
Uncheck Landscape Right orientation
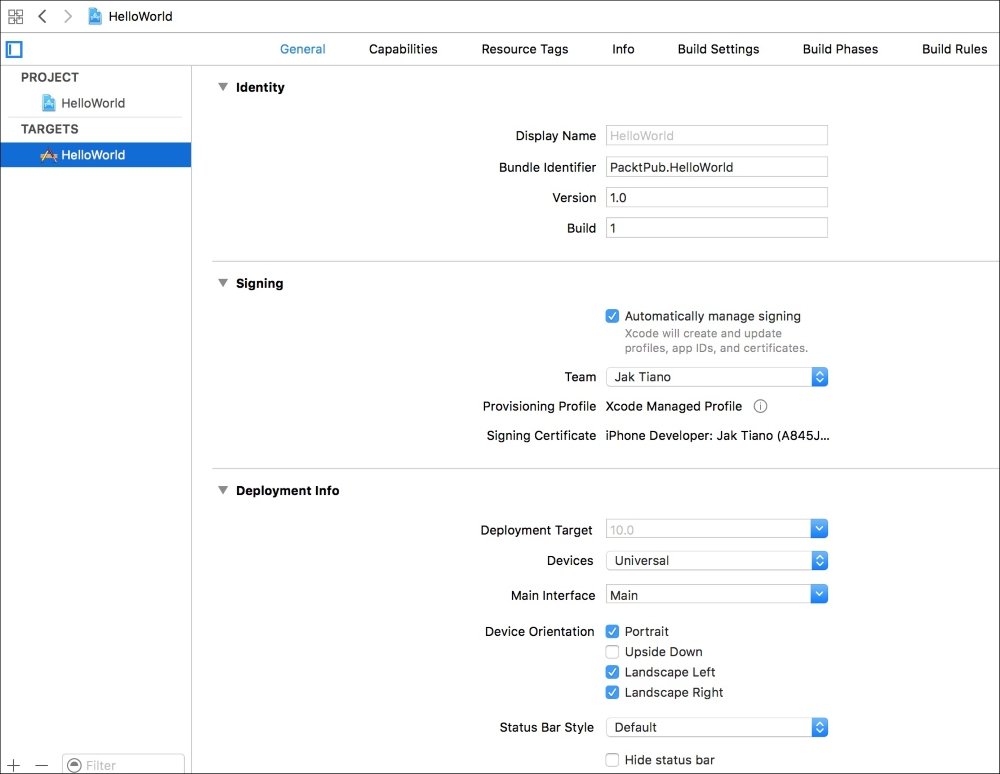tap(612, 692)
